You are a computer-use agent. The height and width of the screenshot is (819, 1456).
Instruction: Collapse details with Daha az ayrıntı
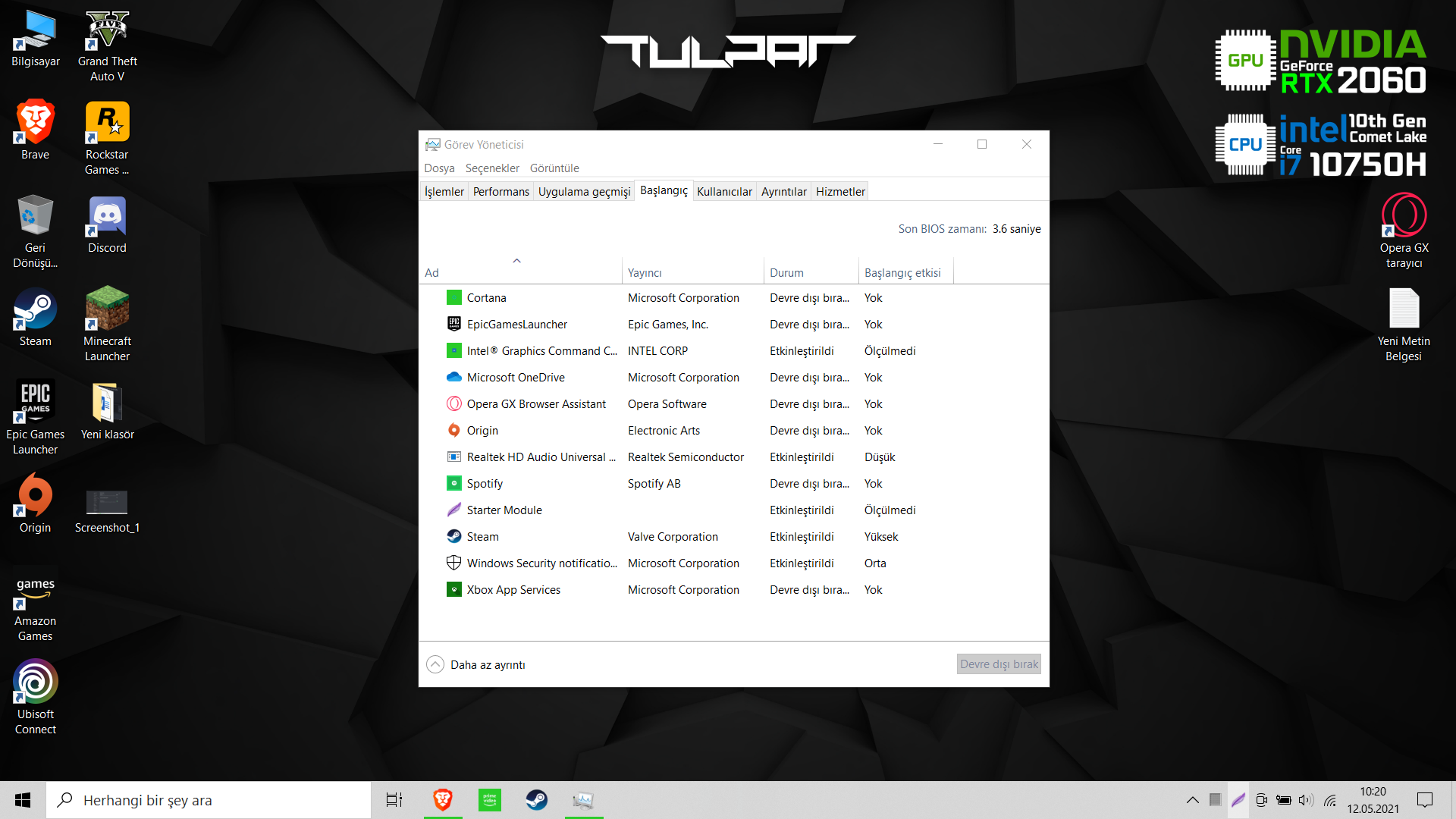coord(475,664)
